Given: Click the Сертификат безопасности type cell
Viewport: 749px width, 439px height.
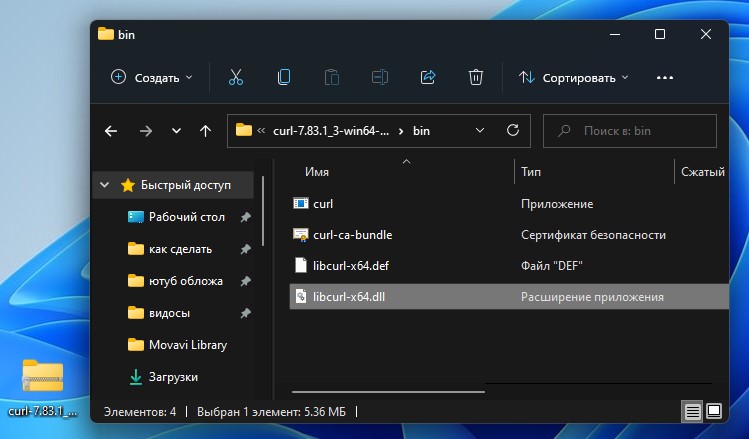Looking at the screenshot, I should point(593,235).
